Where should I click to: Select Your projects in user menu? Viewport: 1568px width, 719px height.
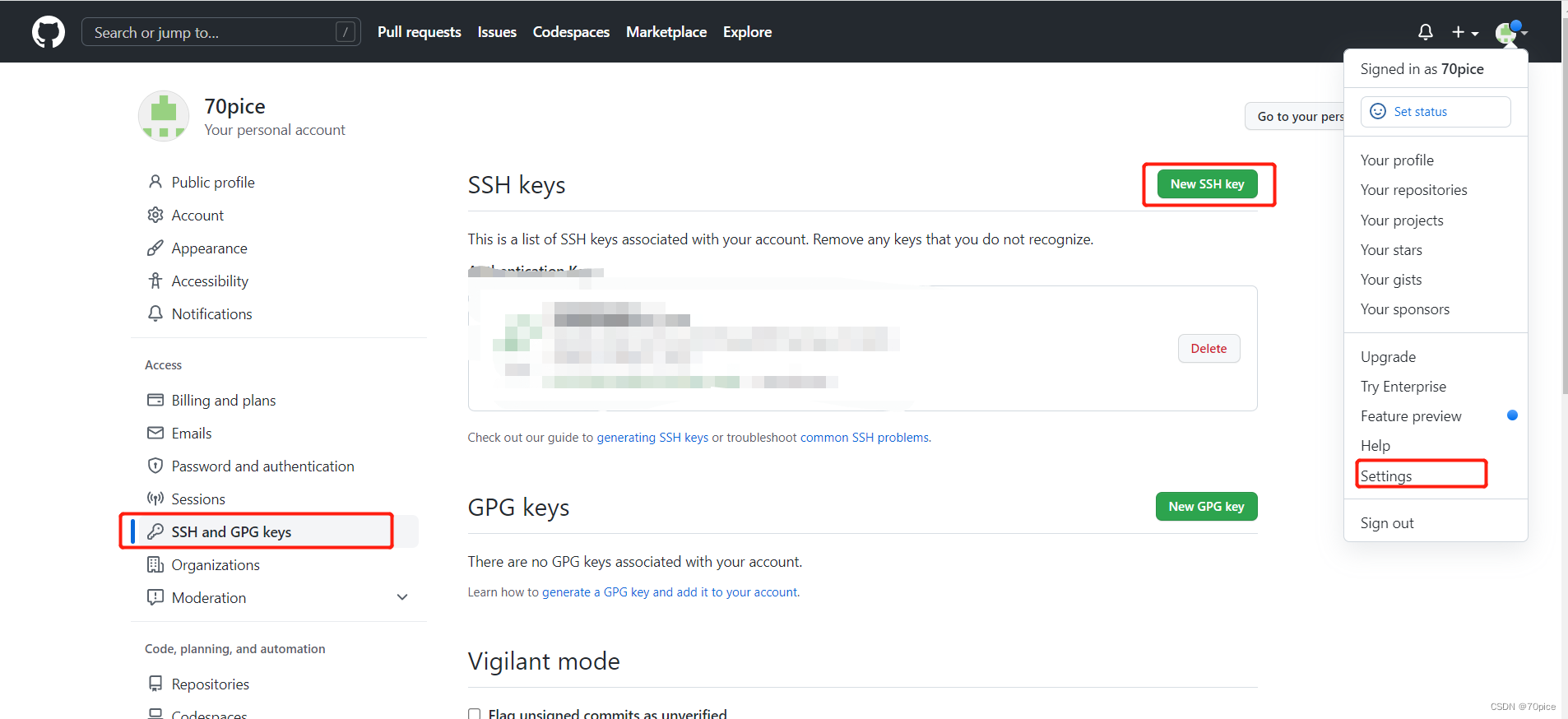[x=1402, y=220]
